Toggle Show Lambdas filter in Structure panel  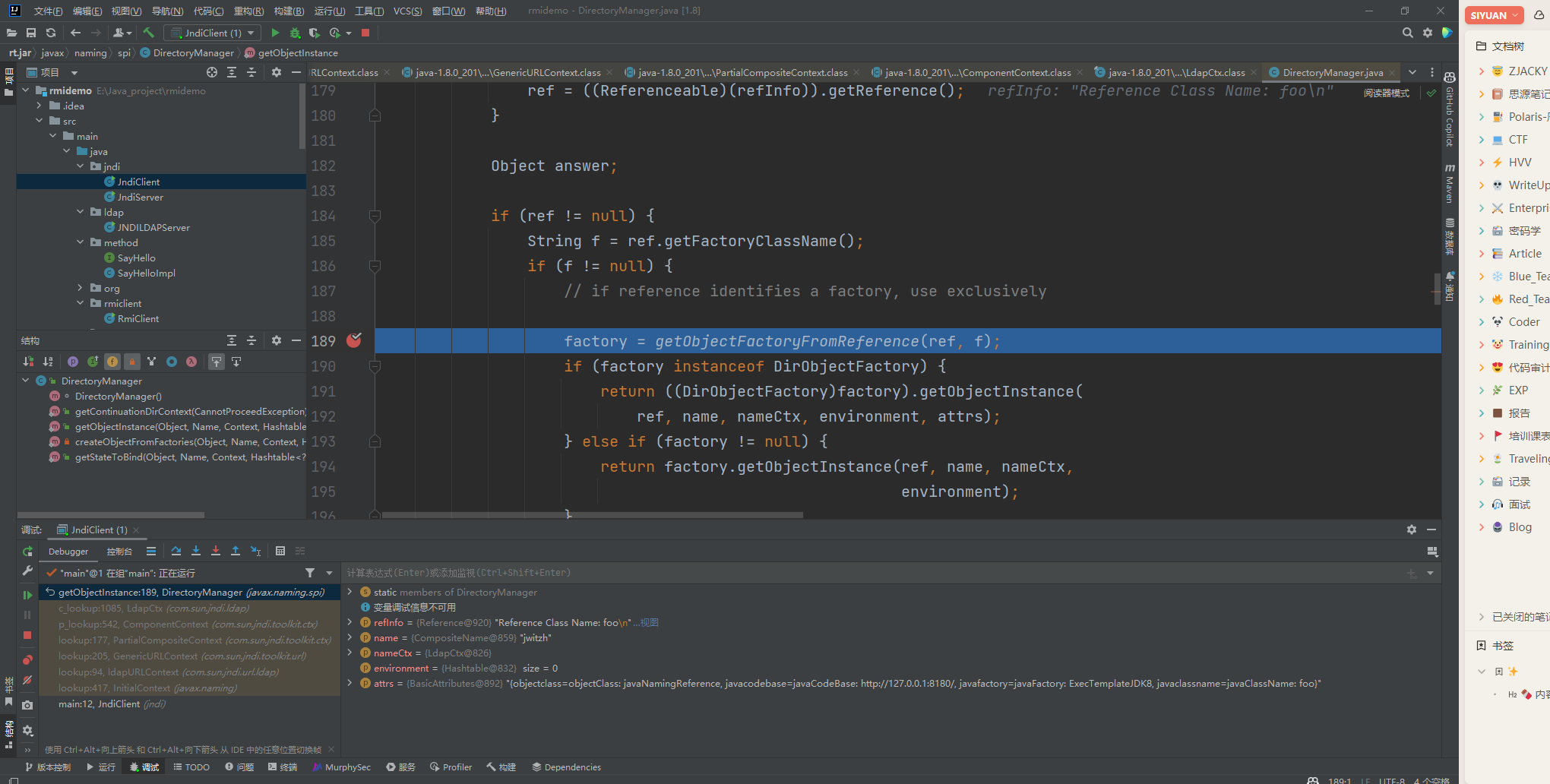(x=191, y=362)
